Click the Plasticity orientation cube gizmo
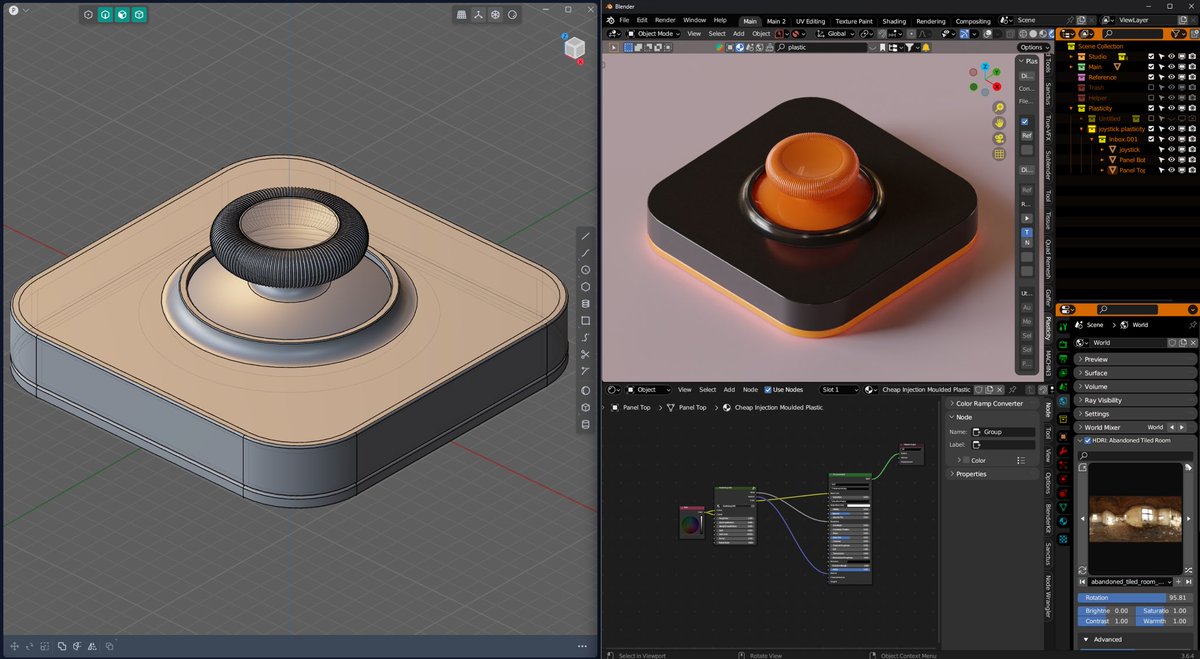1200x659 pixels. click(x=574, y=48)
